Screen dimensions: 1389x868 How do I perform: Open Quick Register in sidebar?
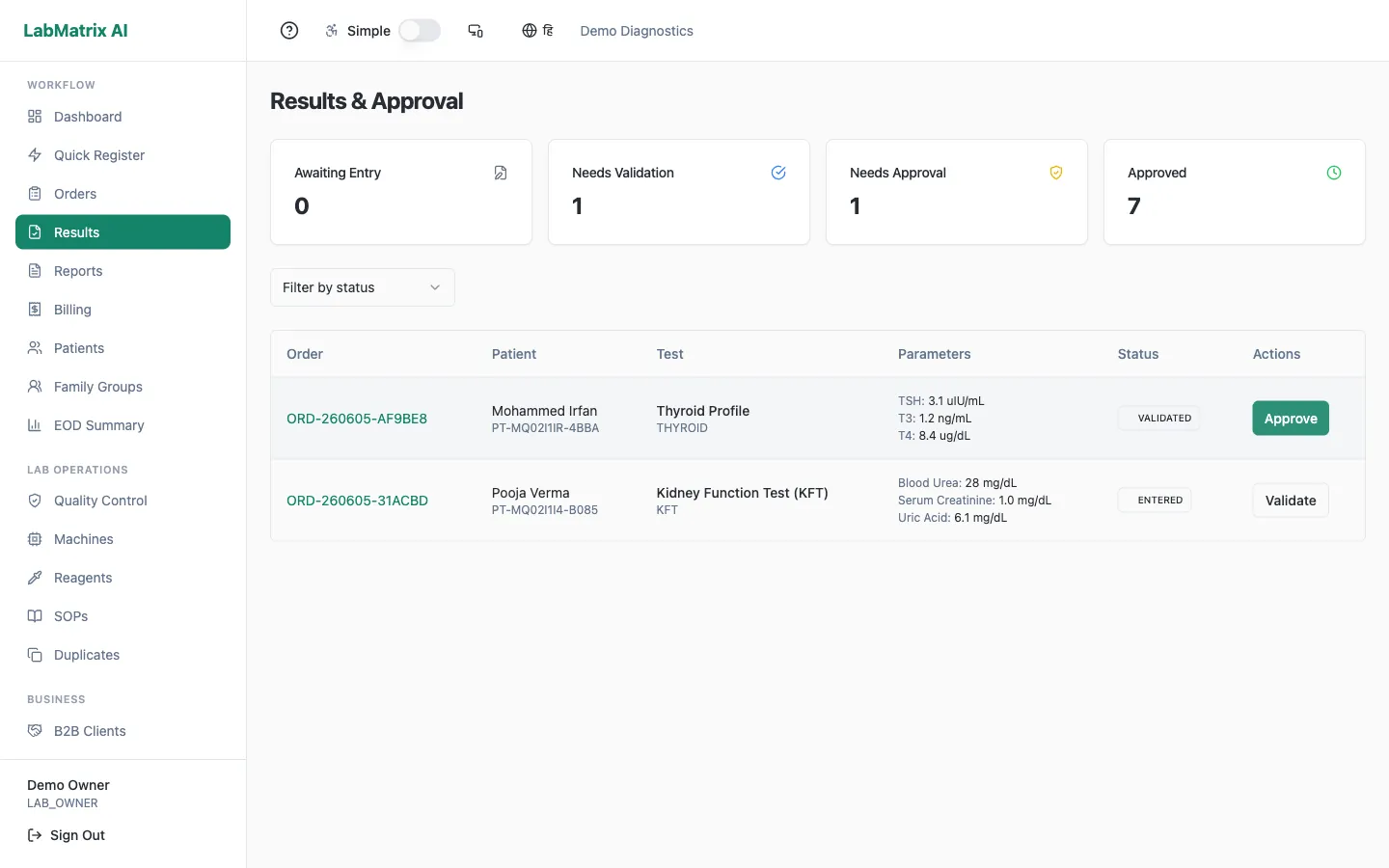(123, 155)
